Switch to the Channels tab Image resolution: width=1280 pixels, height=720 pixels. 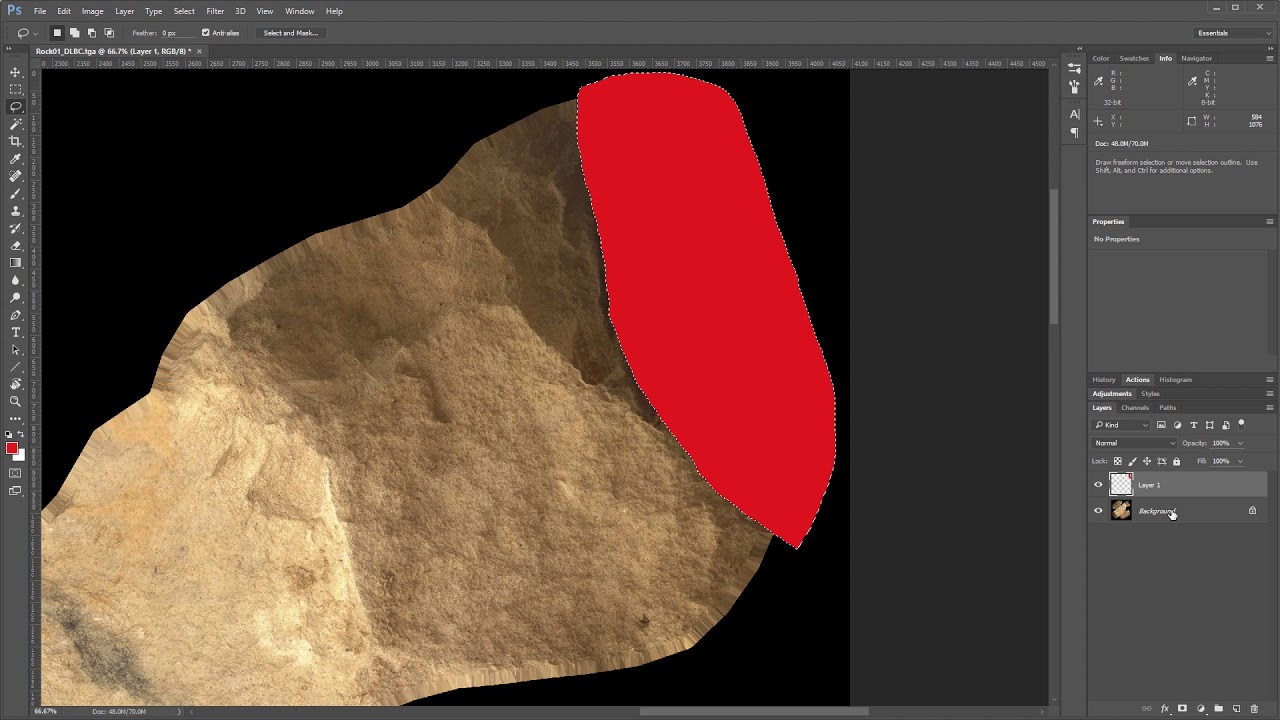click(1135, 408)
